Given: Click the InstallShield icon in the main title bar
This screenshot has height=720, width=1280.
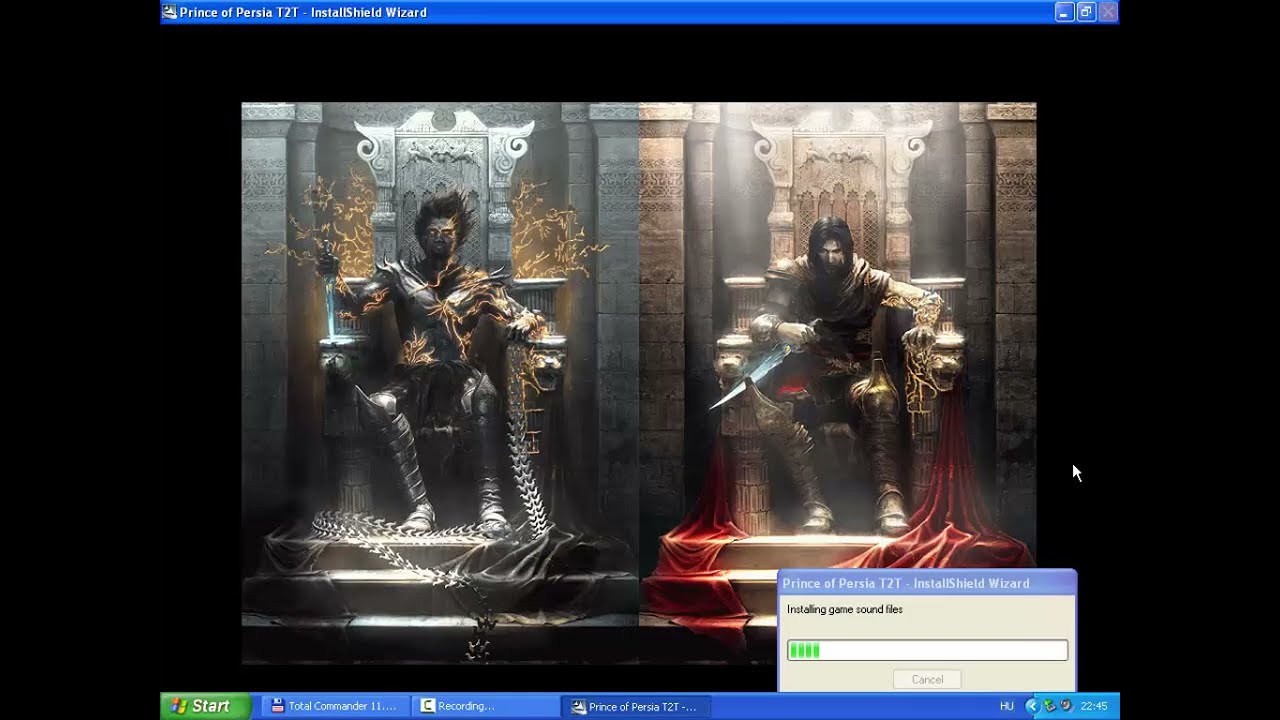Looking at the screenshot, I should 170,12.
